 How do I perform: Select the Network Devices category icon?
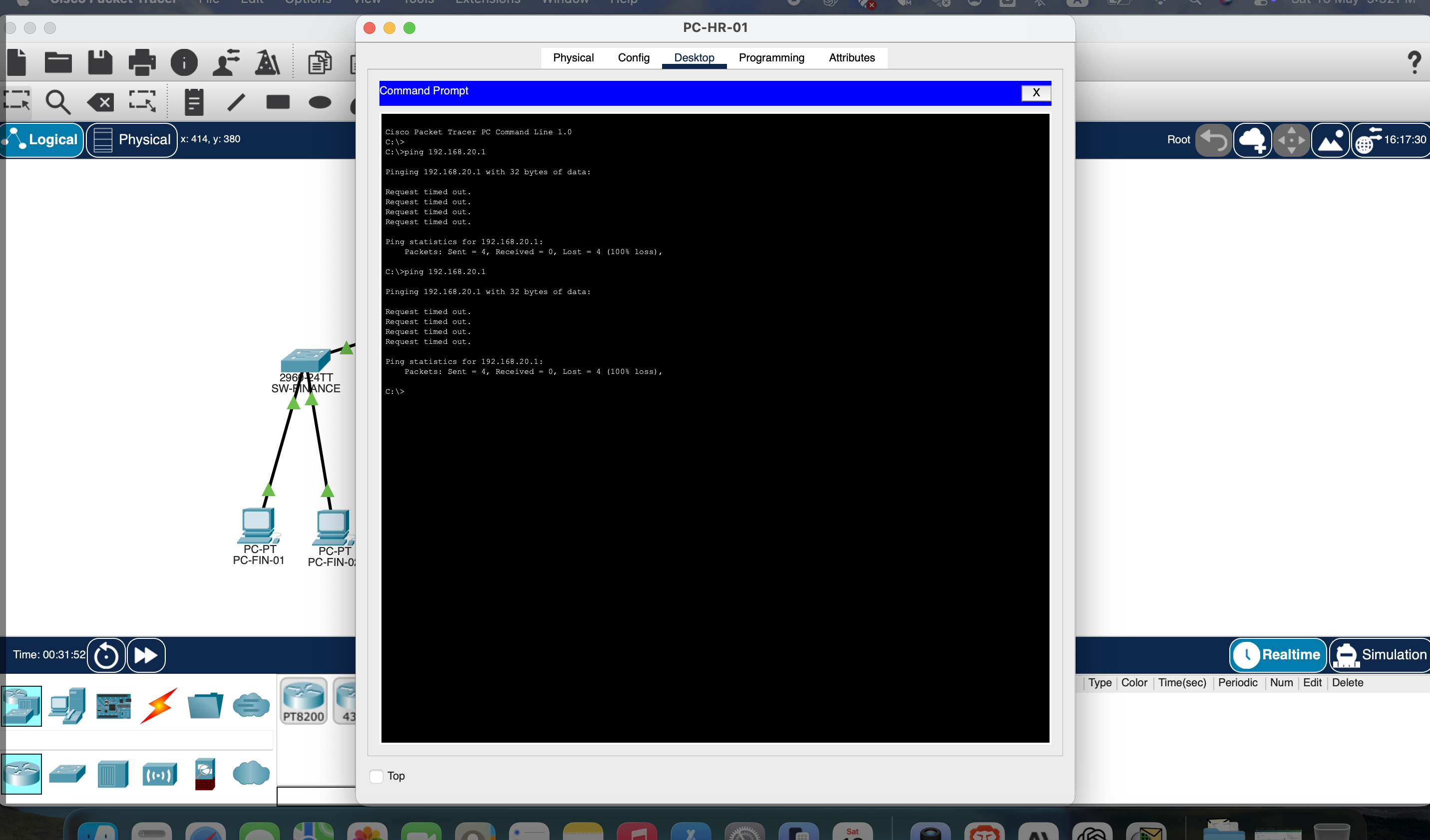[x=21, y=706]
